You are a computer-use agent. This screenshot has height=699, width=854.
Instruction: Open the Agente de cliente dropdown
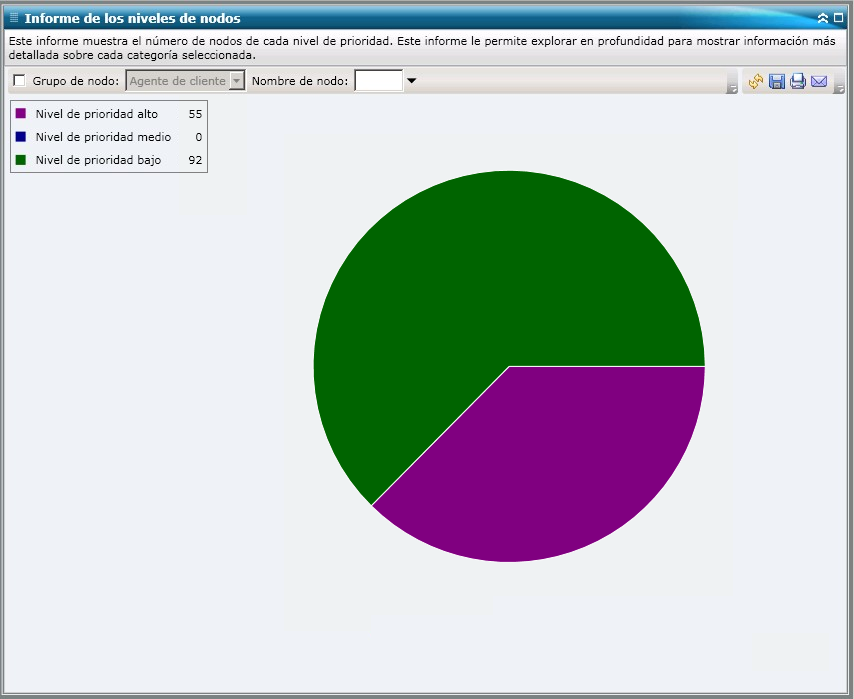click(238, 81)
